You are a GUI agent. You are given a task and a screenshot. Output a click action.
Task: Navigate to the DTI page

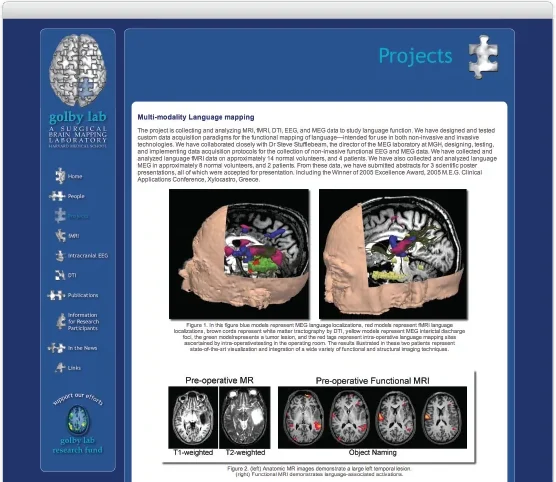(72, 275)
